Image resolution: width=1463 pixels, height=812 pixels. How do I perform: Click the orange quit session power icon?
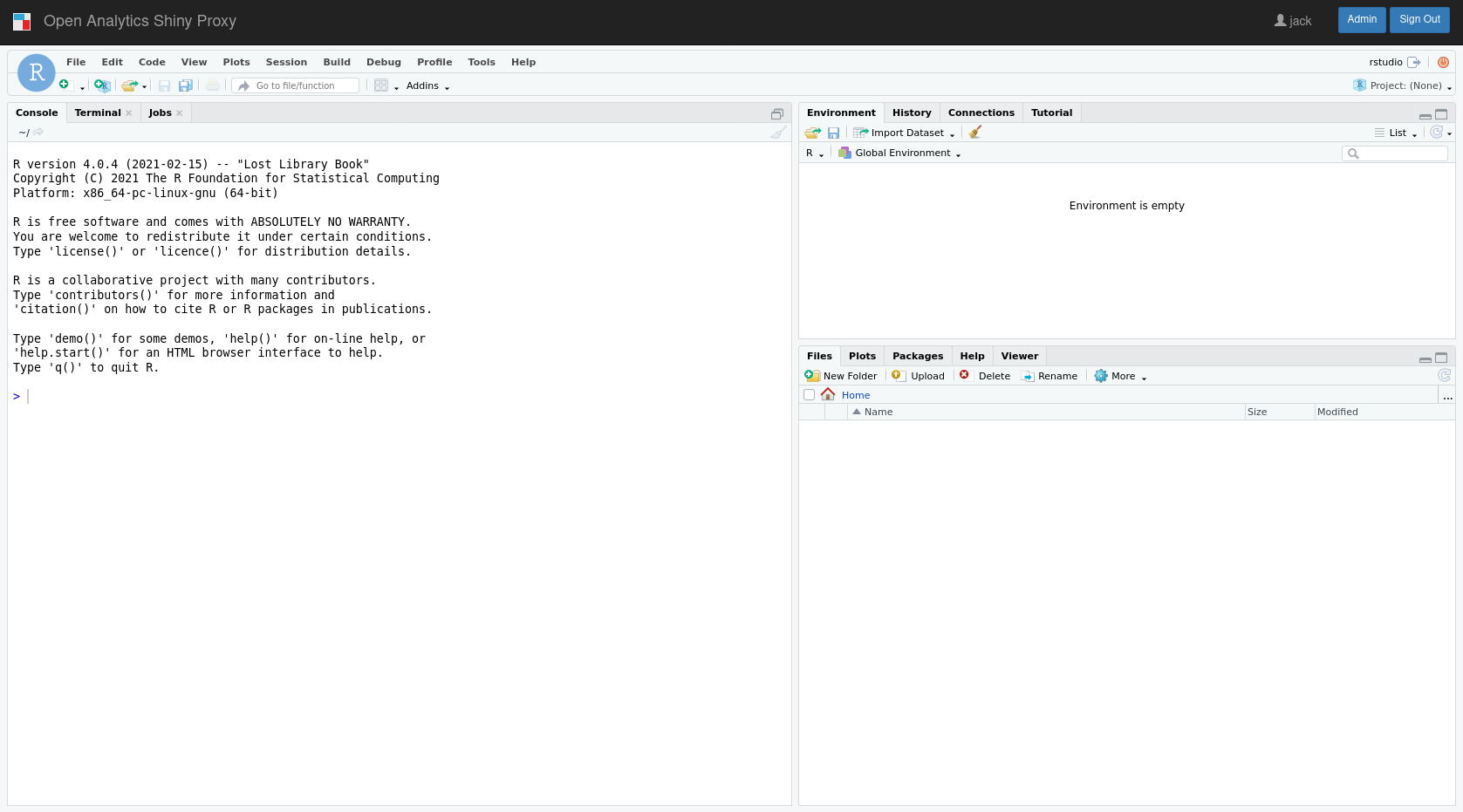pyautogui.click(x=1443, y=62)
